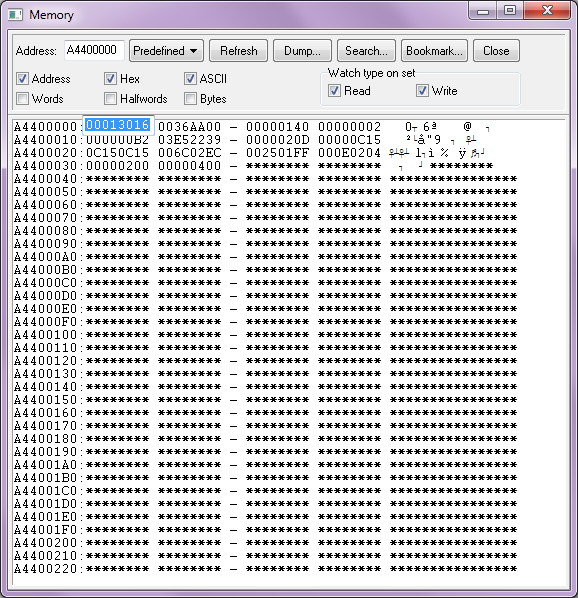Open the Bookmark dialog
Screen dimensions: 578x598
point(434,51)
